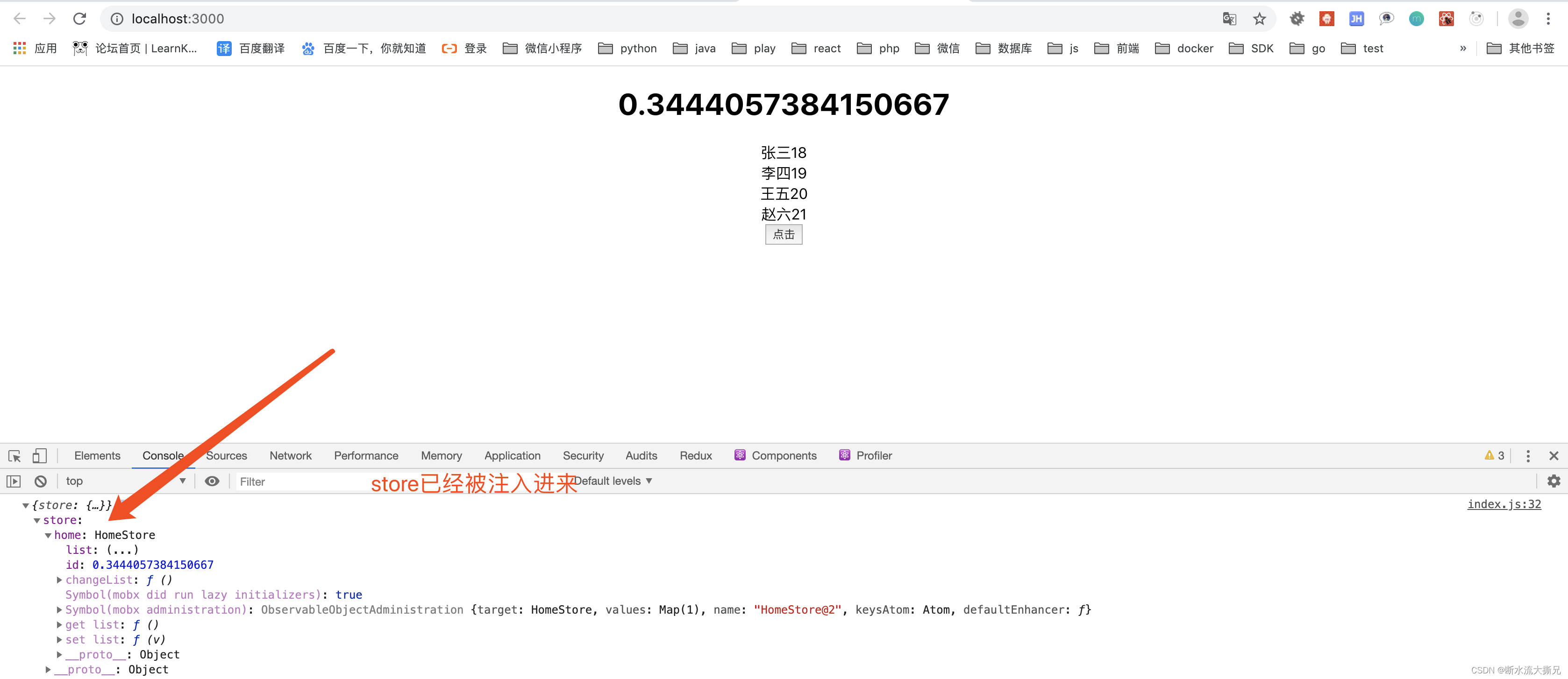This screenshot has width=1568, height=679.
Task: Click the 点击 button on page
Action: (784, 234)
